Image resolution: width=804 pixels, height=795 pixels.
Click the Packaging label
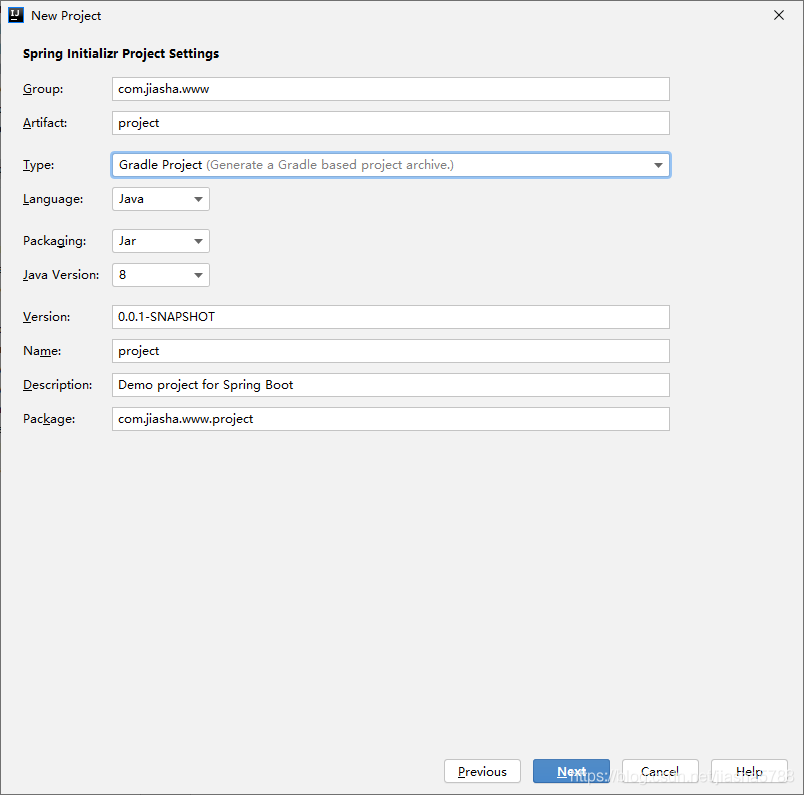pyautogui.click(x=54, y=241)
